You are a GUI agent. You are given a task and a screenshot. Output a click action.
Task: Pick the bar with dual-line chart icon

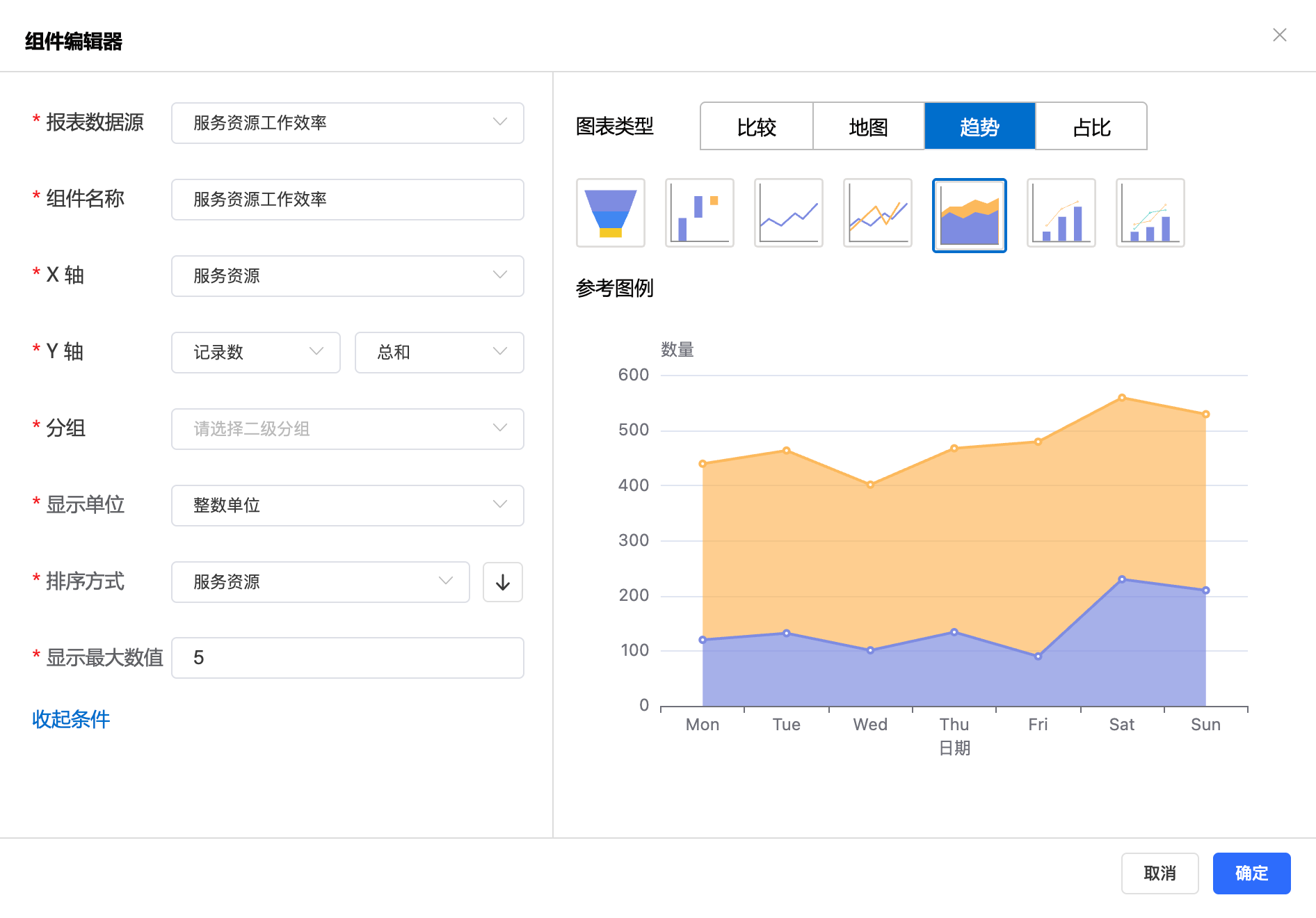(x=1150, y=213)
